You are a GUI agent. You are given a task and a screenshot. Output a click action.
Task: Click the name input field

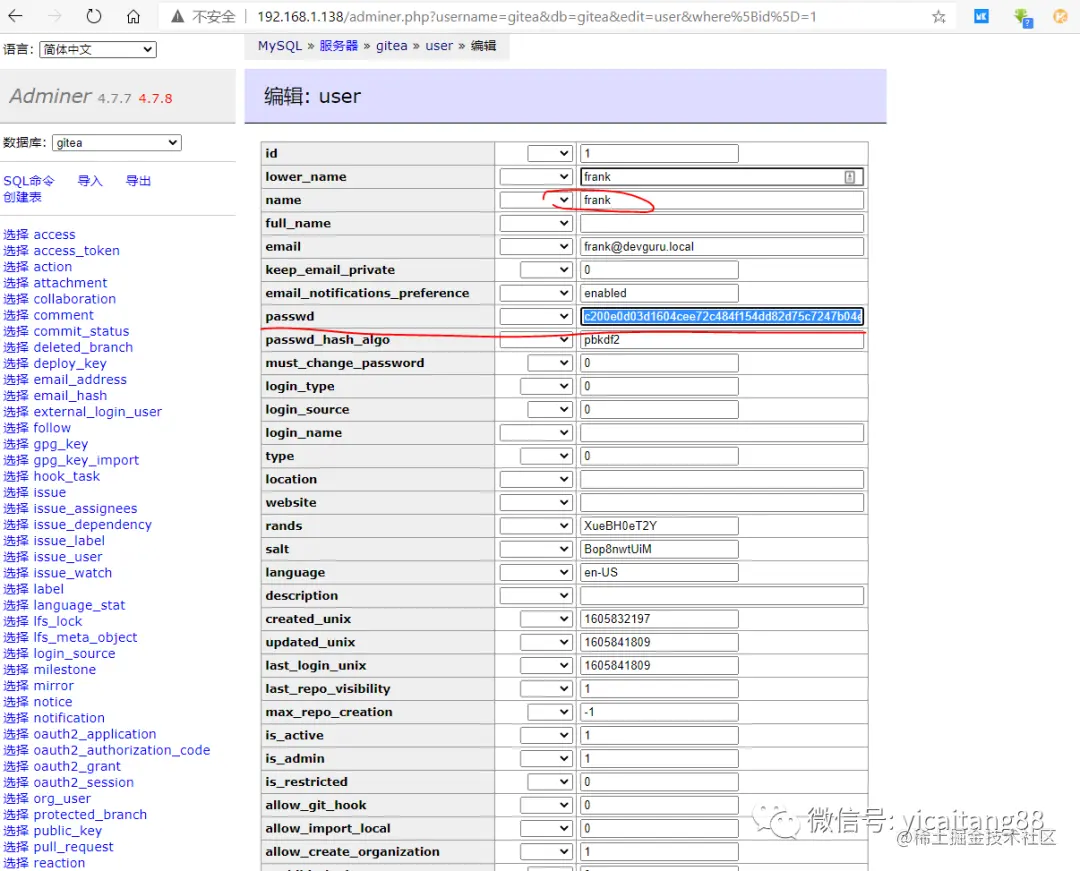722,200
